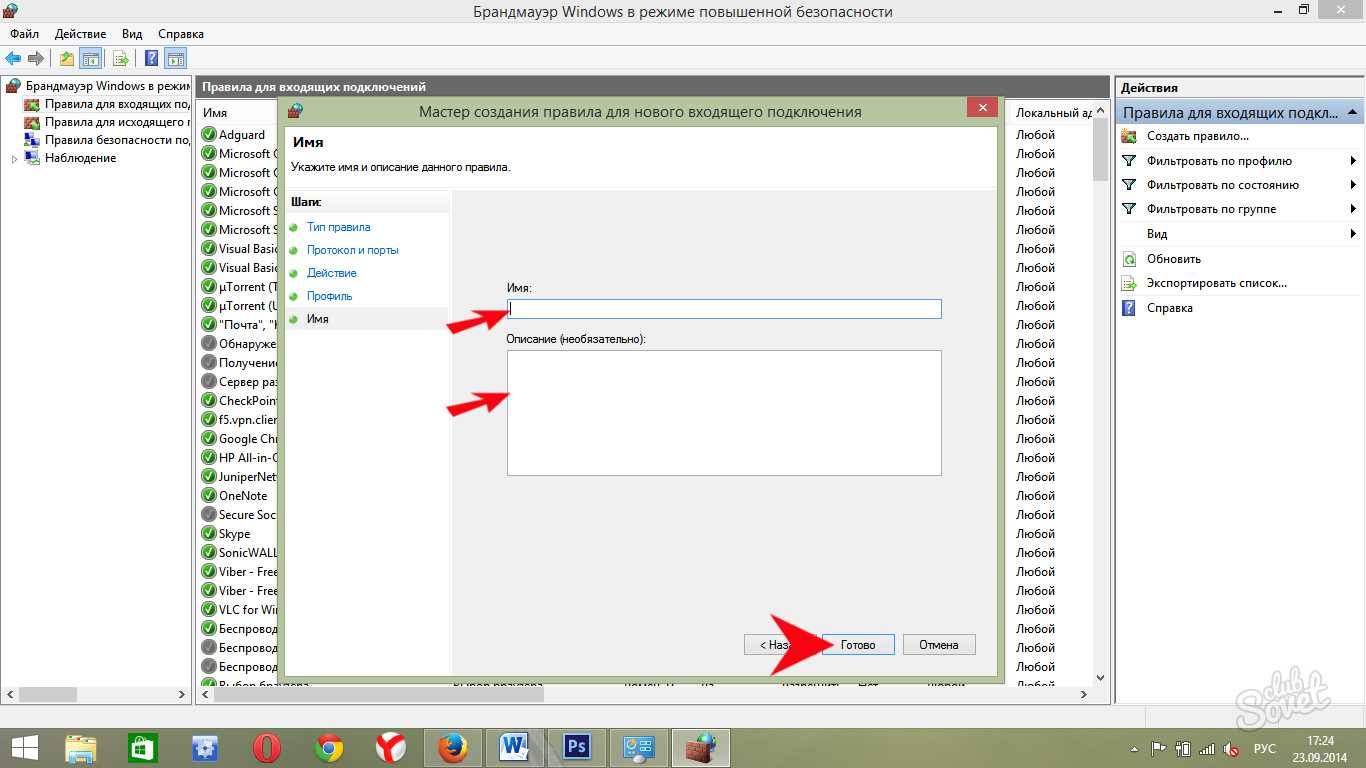Image resolution: width=1366 pixels, height=768 pixels.
Task: Click the Up one level folder icon
Action: coord(66,58)
